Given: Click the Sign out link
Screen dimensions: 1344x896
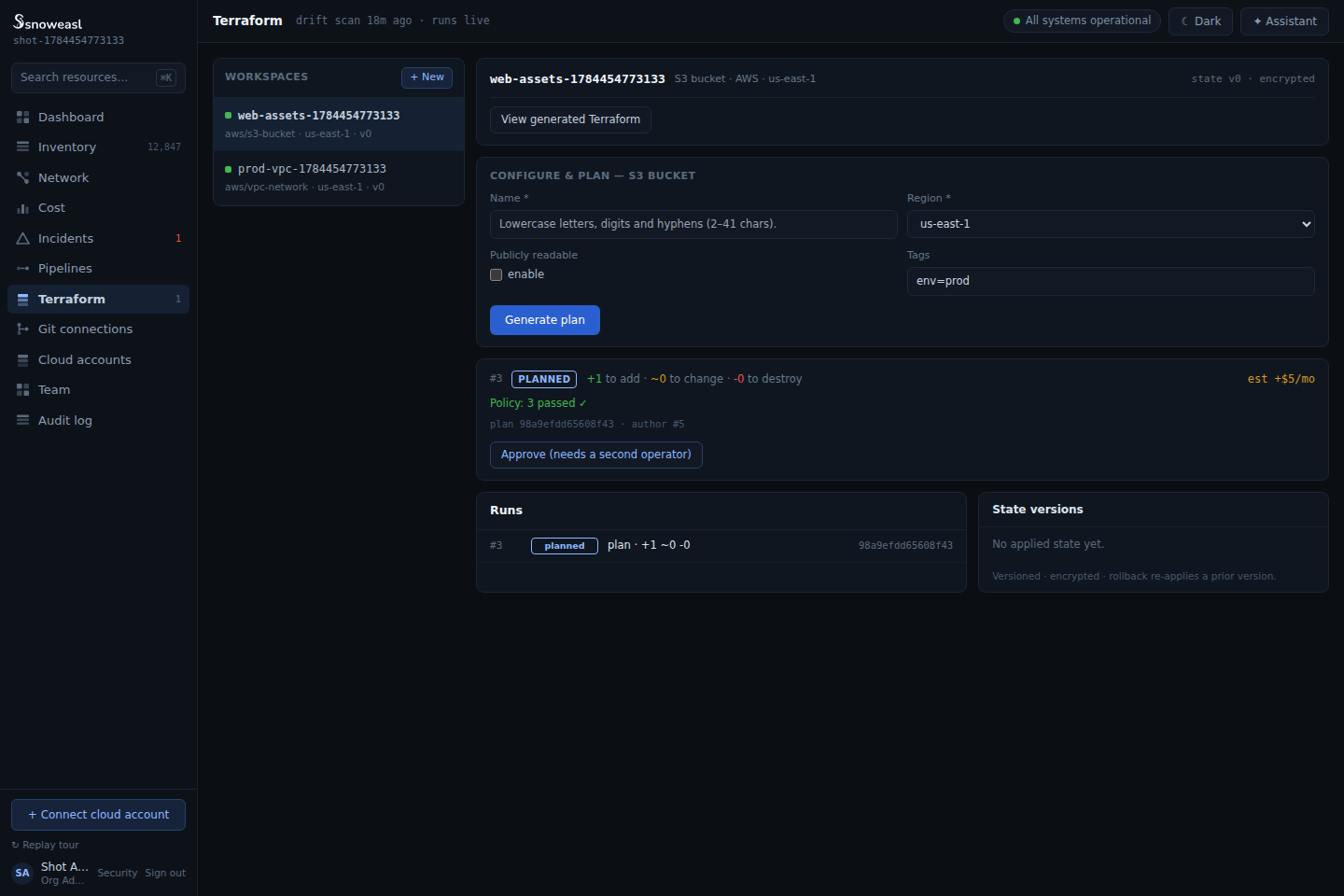Looking at the screenshot, I should point(165,874).
